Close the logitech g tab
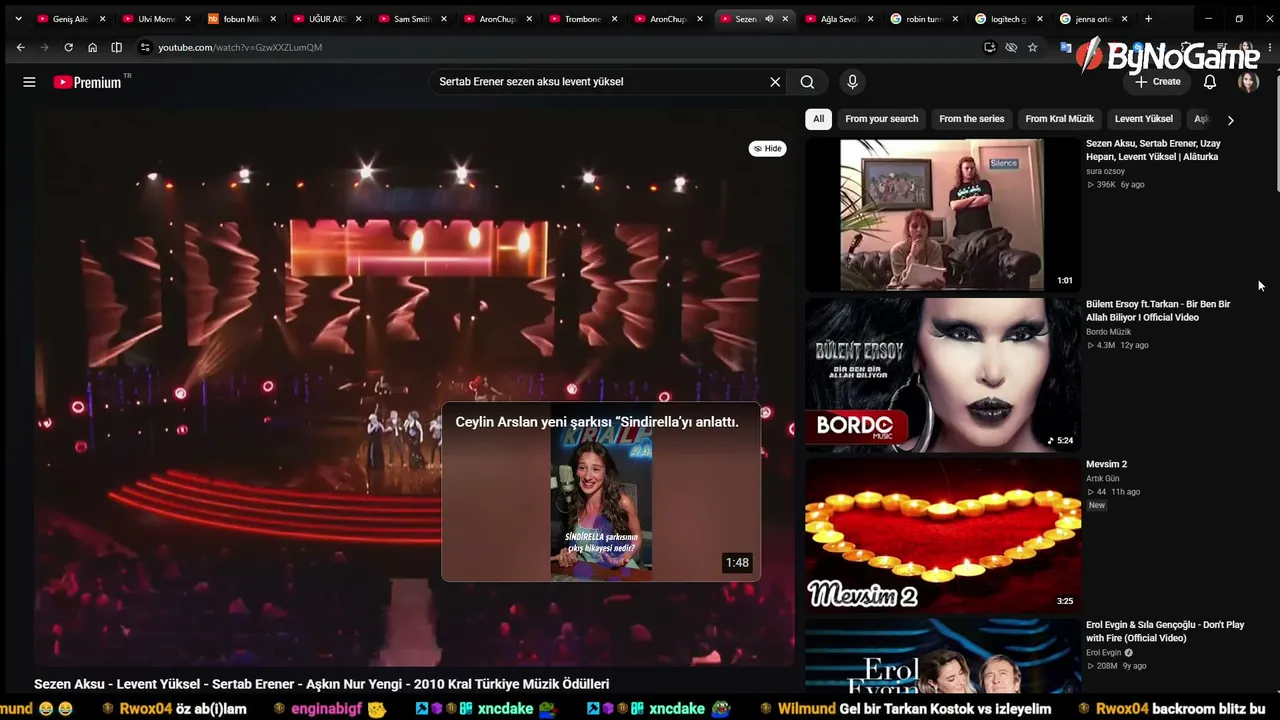Screen dimensions: 1280x720 pyautogui.click(x=1041, y=19)
